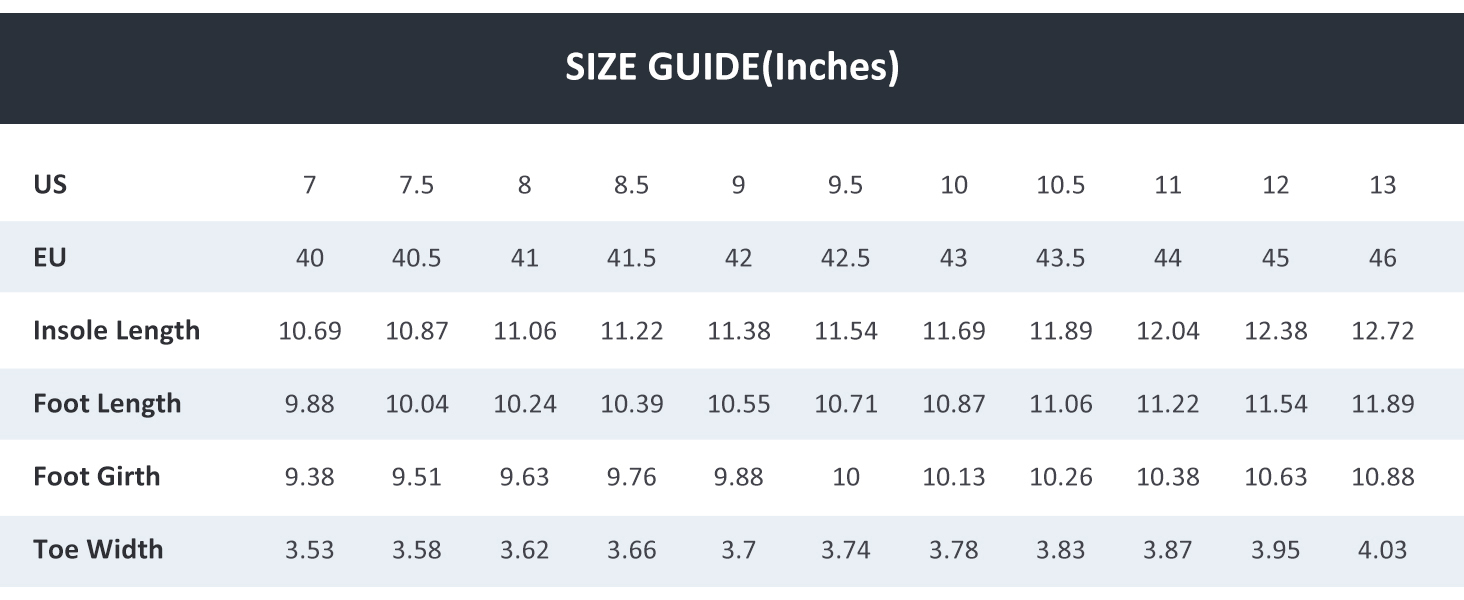Select the Insole Length row label

coord(116,331)
